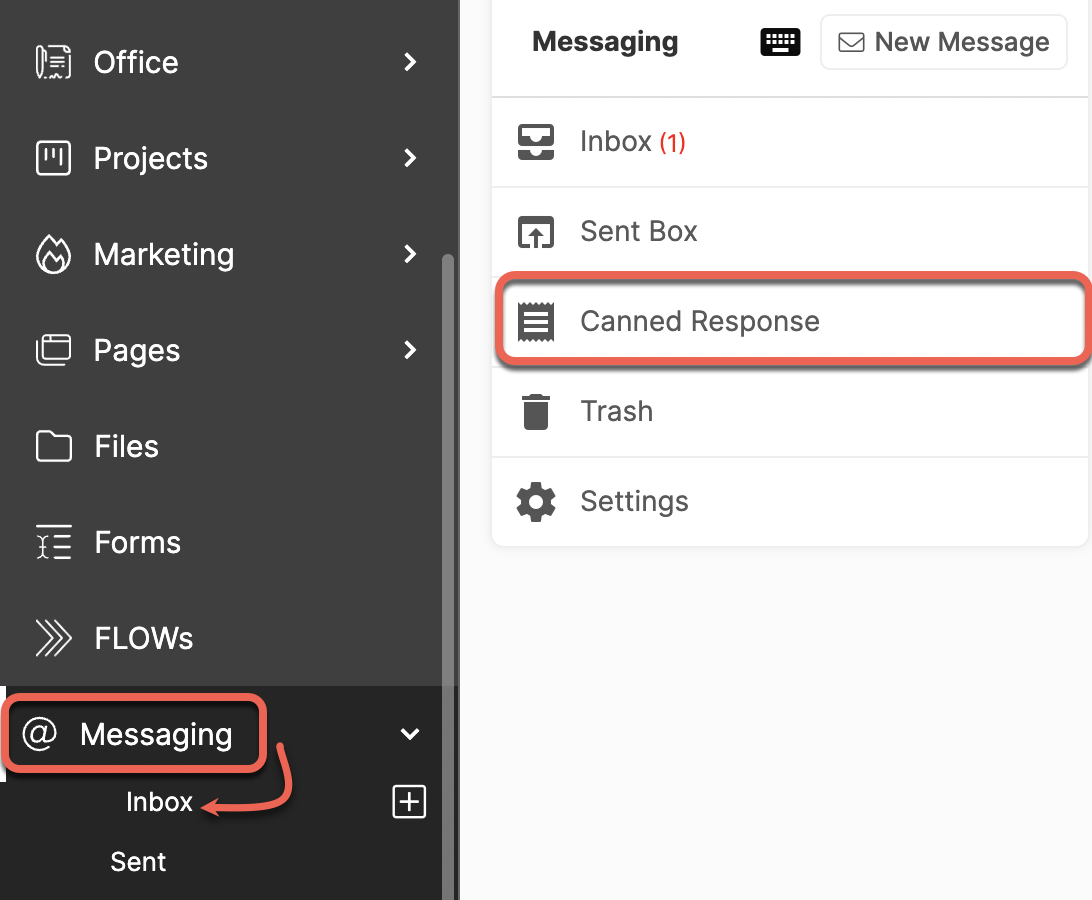The image size is (1092, 900).
Task: Click the Office sidebar icon
Action: [x=53, y=62]
